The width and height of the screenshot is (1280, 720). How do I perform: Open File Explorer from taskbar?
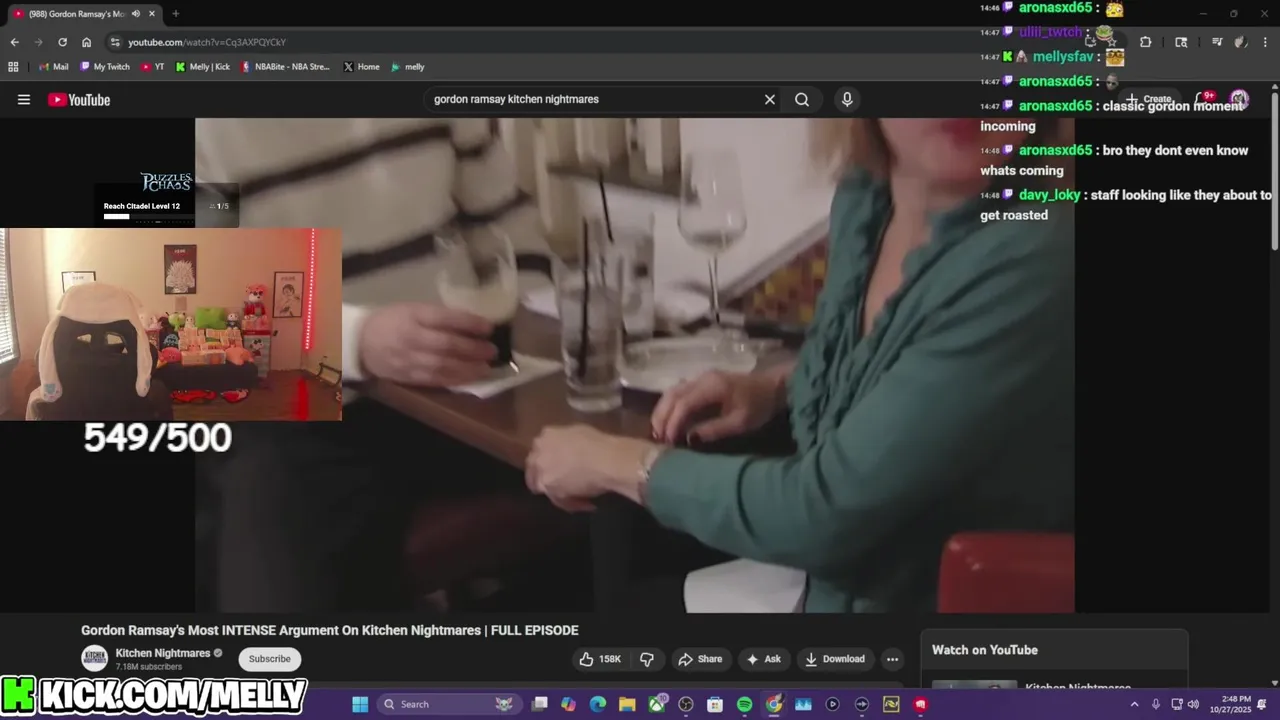coord(627,704)
